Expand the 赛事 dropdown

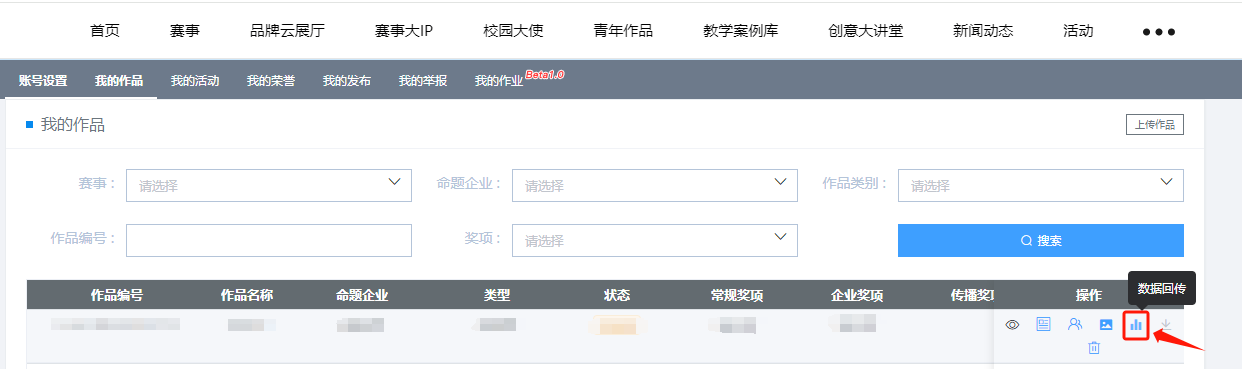(269, 185)
